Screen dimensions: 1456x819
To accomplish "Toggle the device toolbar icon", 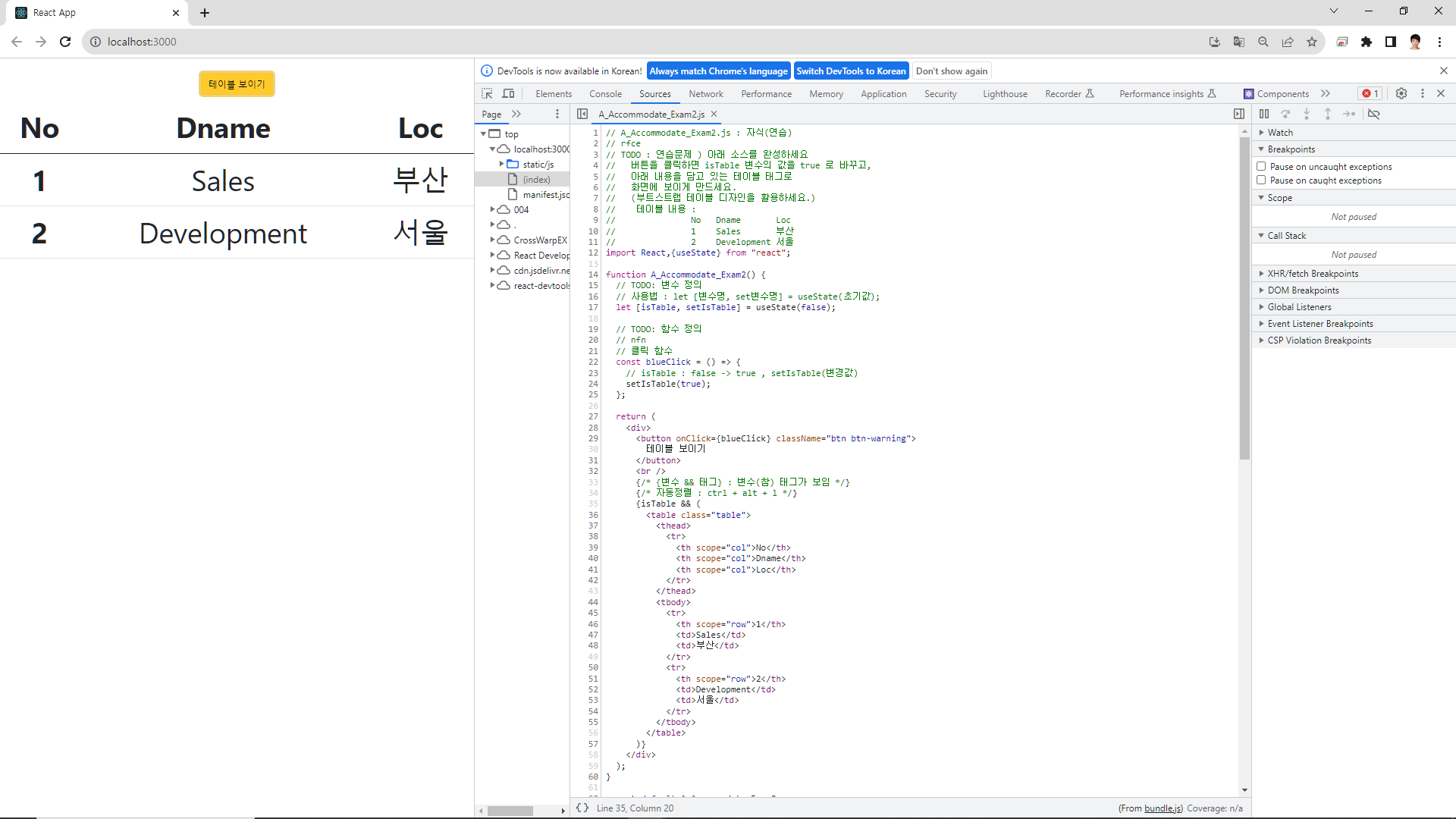I will pos(508,93).
